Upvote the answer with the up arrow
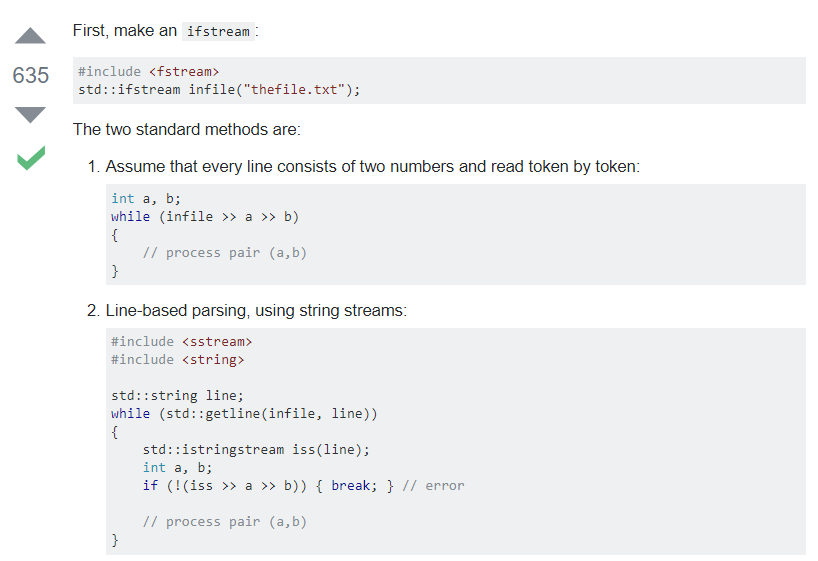The image size is (818, 561). point(30,35)
